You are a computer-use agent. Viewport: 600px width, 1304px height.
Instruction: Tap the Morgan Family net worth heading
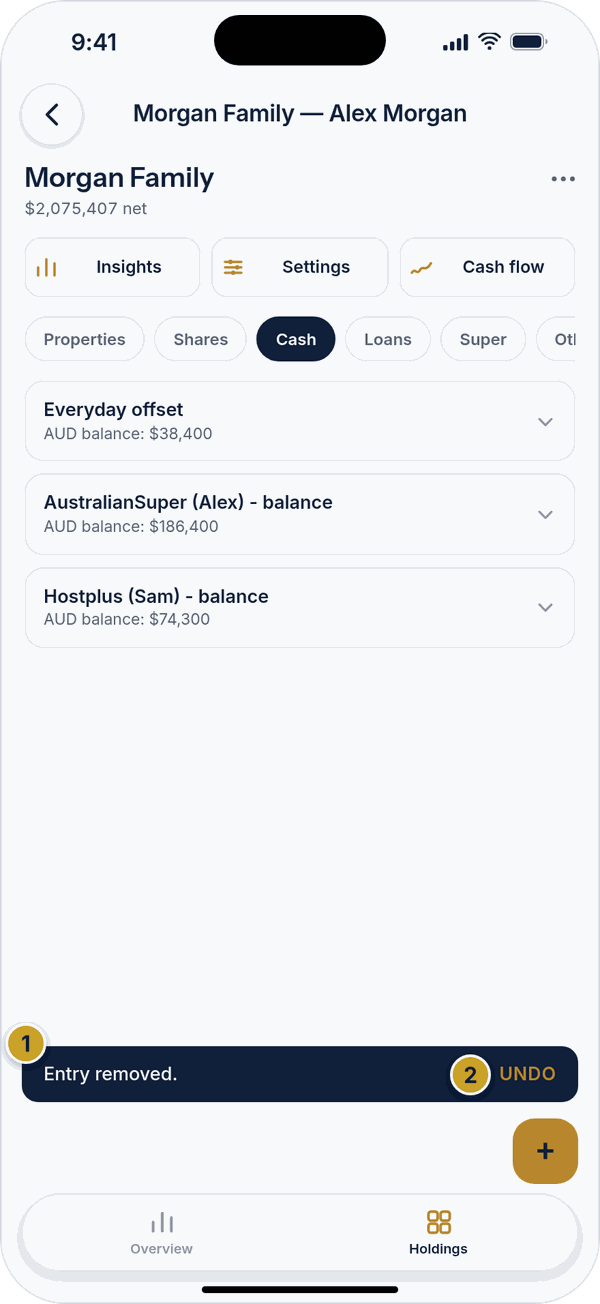point(119,178)
